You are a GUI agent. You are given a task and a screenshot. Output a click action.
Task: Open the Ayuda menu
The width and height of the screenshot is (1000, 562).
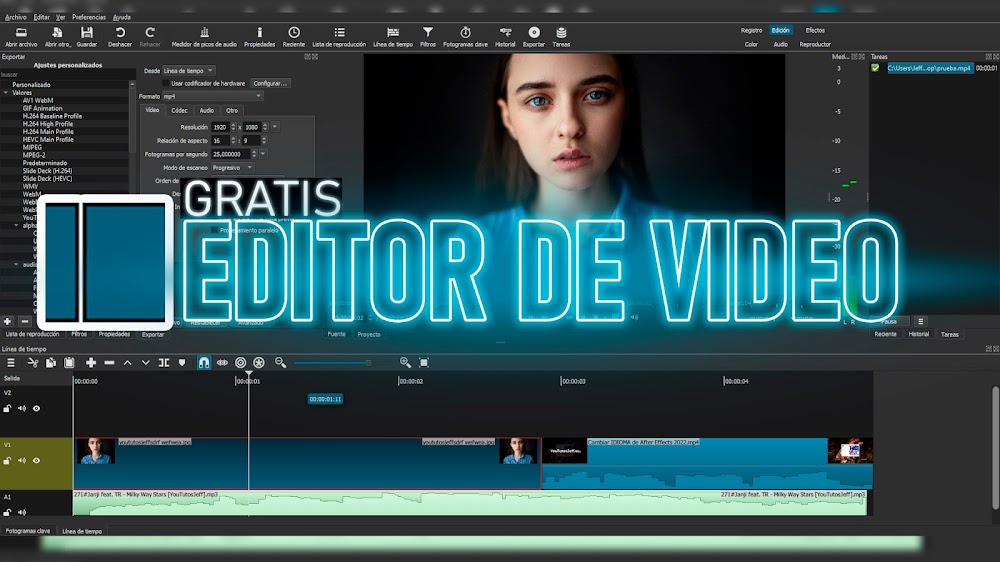(x=122, y=17)
